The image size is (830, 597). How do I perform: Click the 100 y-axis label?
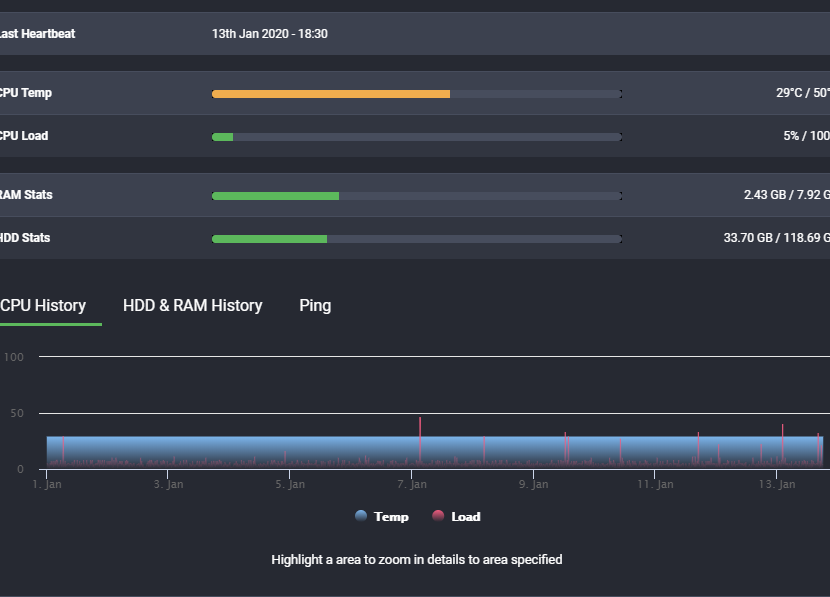pyautogui.click(x=14, y=357)
